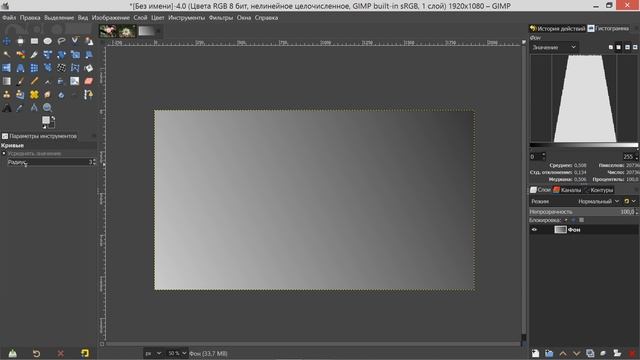This screenshot has width=640, height=360.
Task: Select the Eraser tool
Action: point(89,81)
